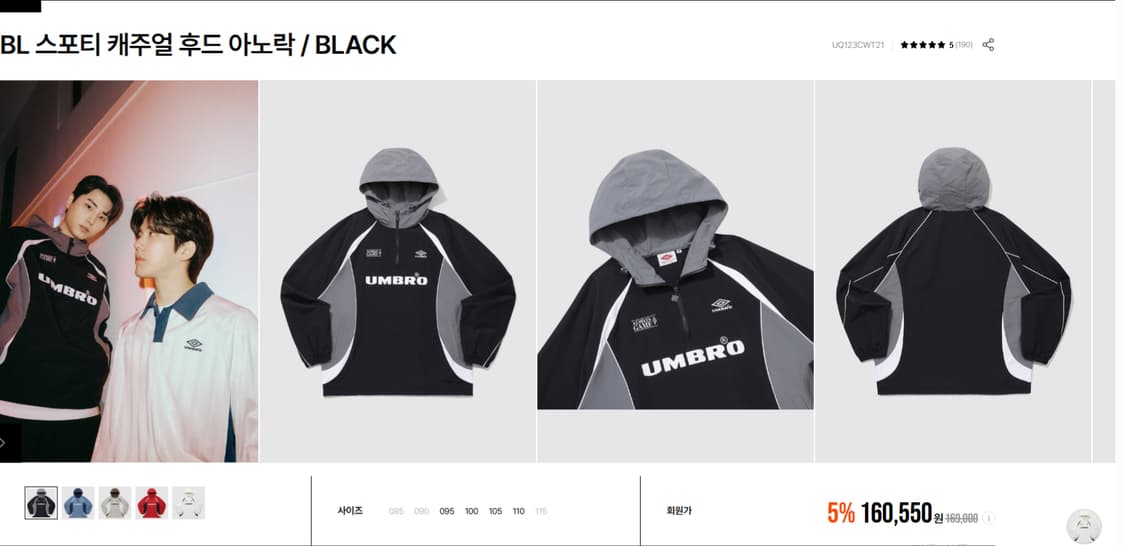
Task: Select the blue anorak color thumbnail
Action: [x=77, y=502]
